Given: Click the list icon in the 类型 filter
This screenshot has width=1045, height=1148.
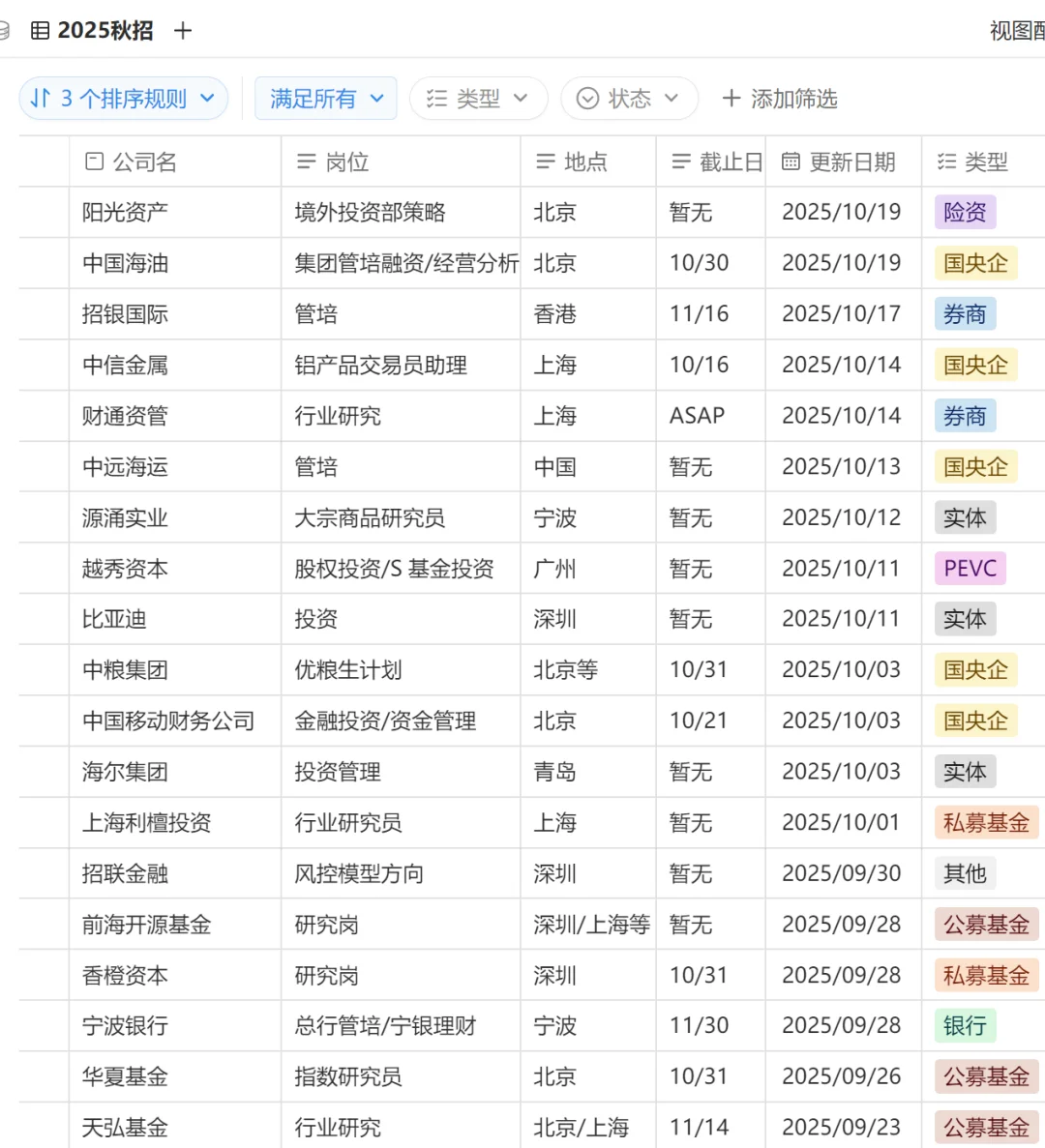Looking at the screenshot, I should [x=437, y=98].
